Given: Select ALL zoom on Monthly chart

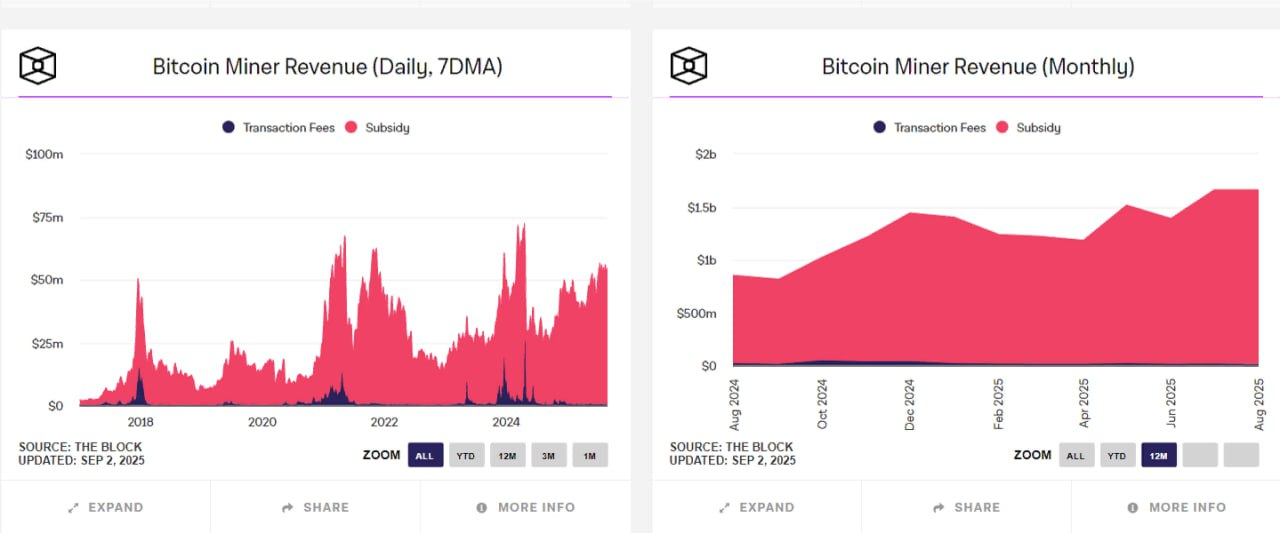Looking at the screenshot, I should (x=1076, y=455).
